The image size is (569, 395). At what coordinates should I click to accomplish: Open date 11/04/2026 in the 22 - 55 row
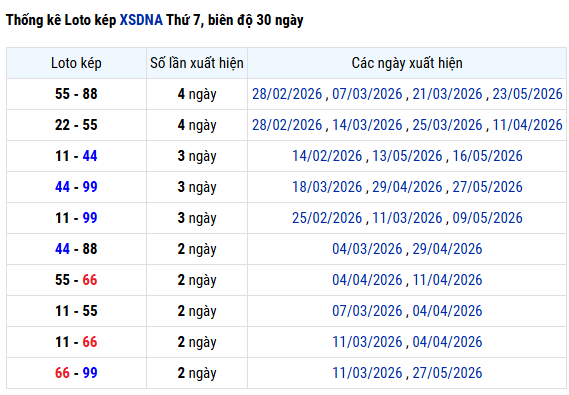pos(527,125)
